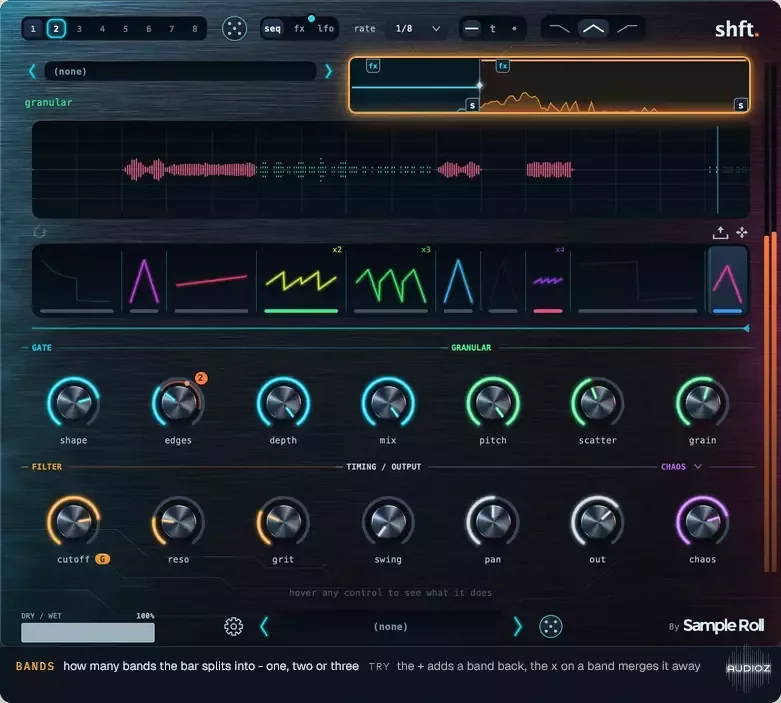
Task: Click the chaos knob
Action: tap(702, 522)
